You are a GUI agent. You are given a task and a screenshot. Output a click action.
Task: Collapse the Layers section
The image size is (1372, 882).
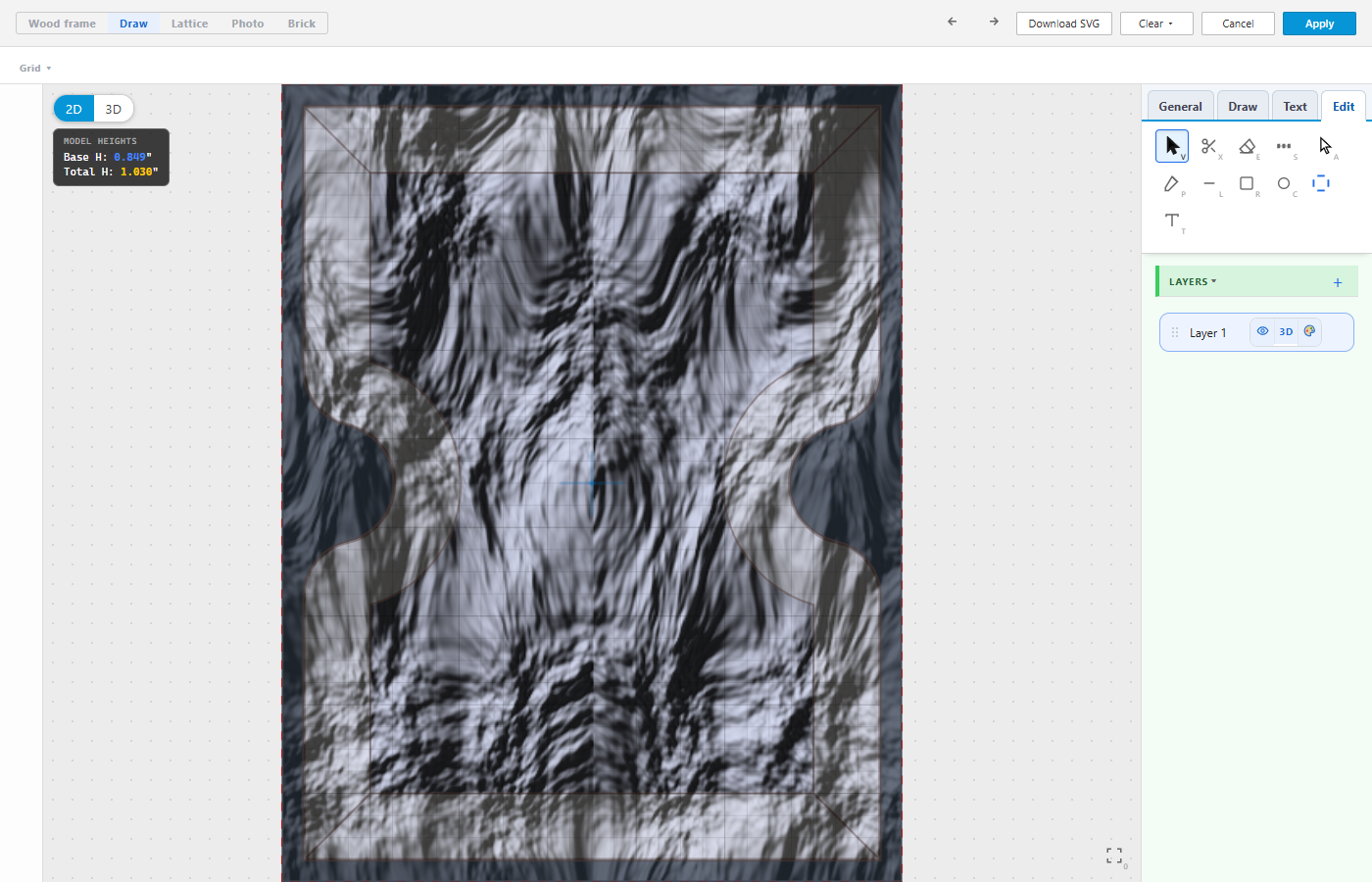point(1193,282)
